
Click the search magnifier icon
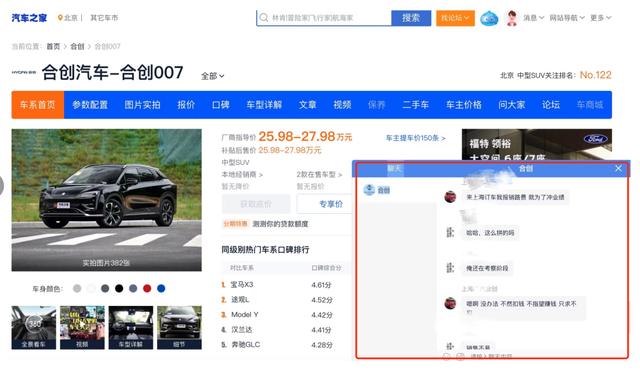click(264, 18)
